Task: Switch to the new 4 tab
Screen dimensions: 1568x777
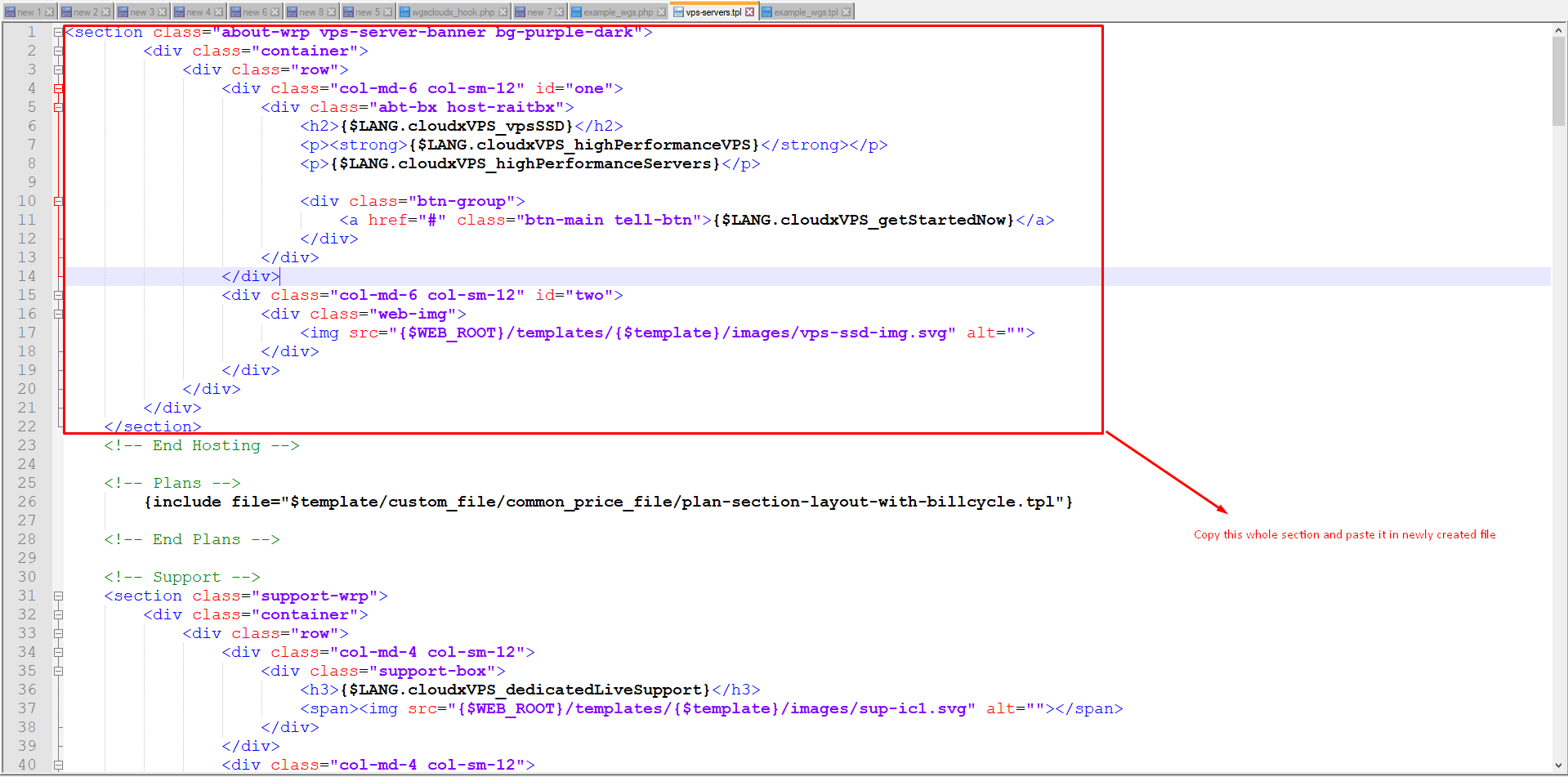Action: (199, 12)
